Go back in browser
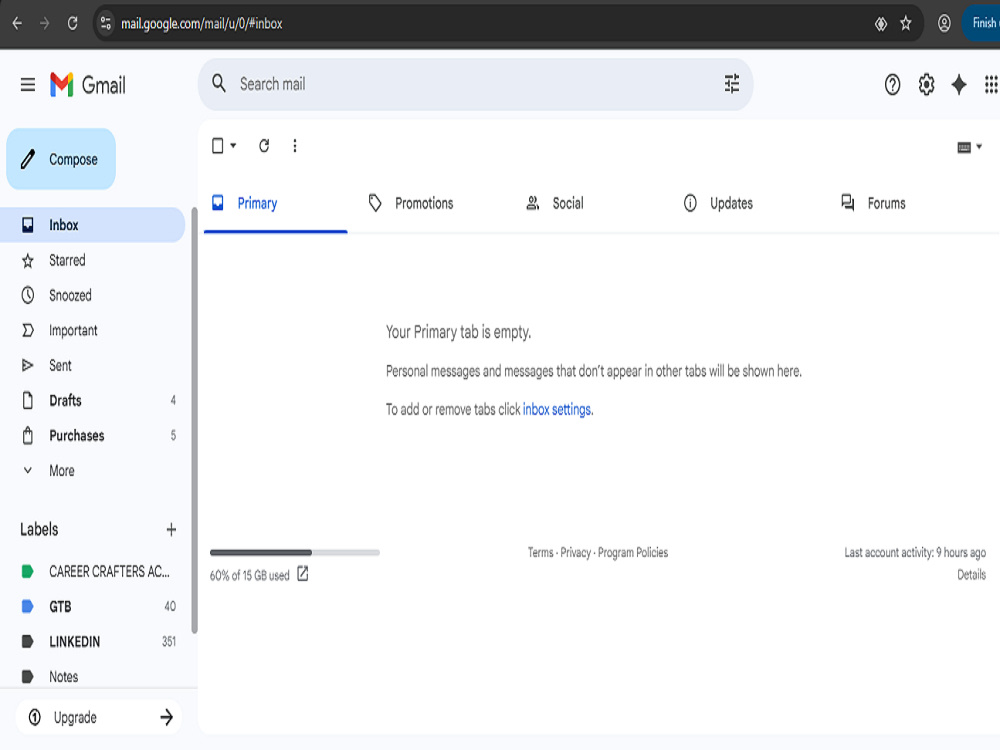The image size is (1000, 750). click(17, 24)
